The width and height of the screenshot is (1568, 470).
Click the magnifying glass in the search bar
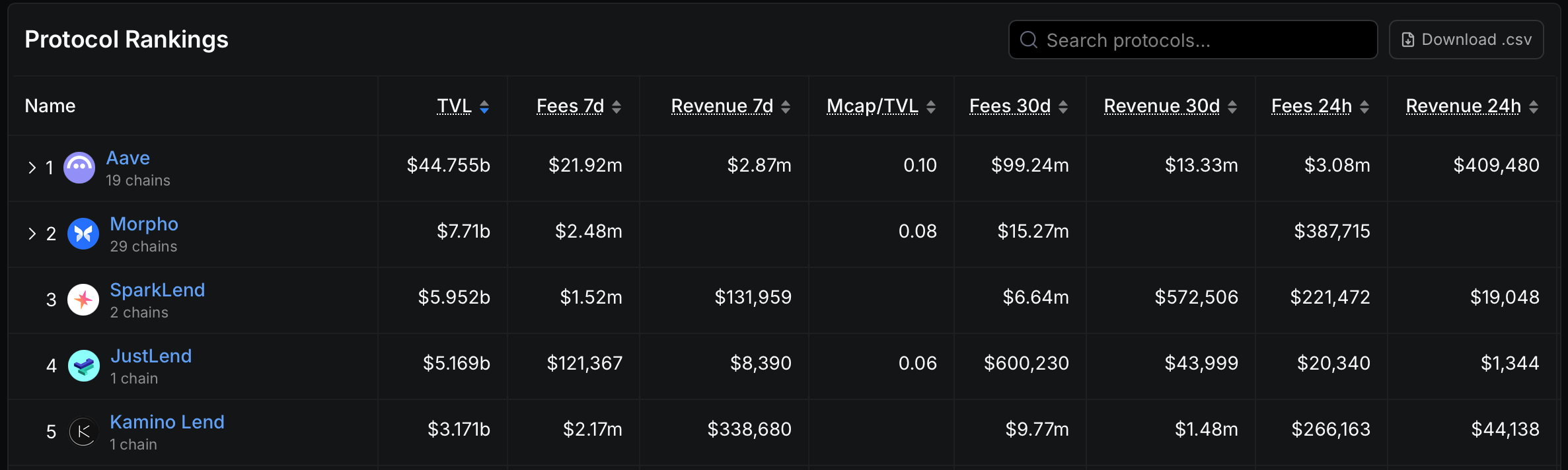point(1028,40)
